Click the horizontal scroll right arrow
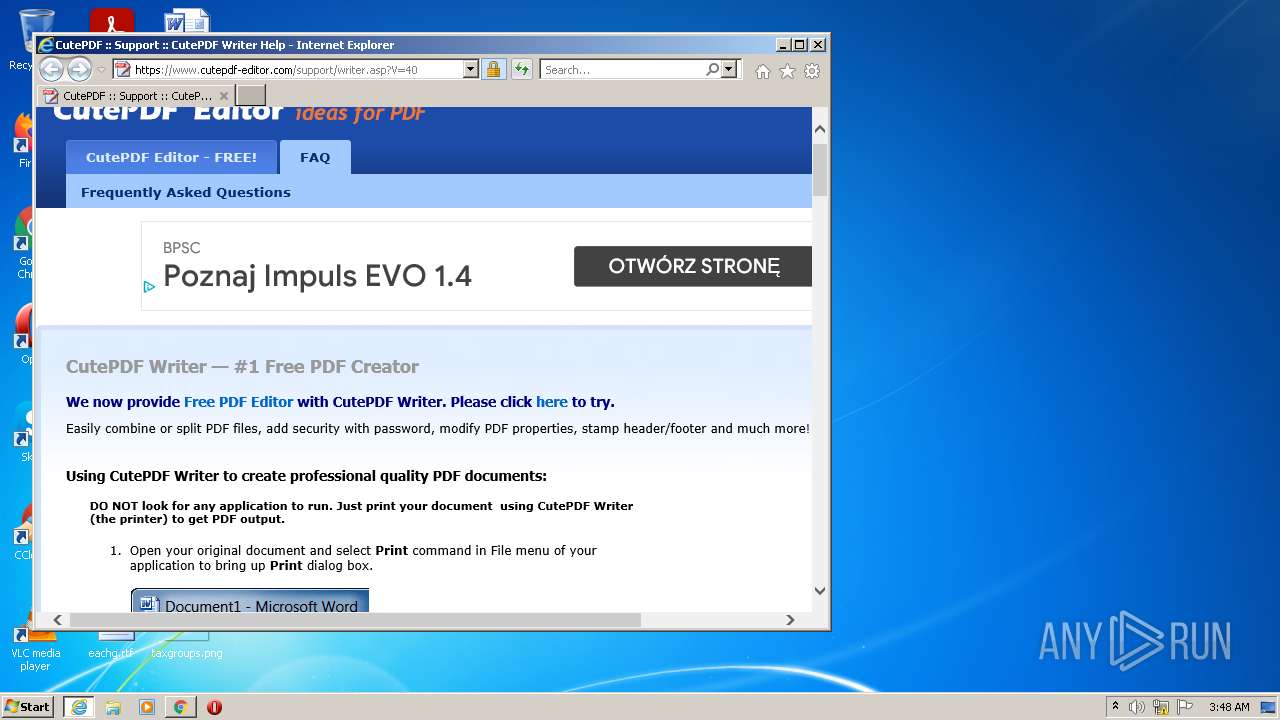The width and height of the screenshot is (1280, 720). [x=790, y=620]
